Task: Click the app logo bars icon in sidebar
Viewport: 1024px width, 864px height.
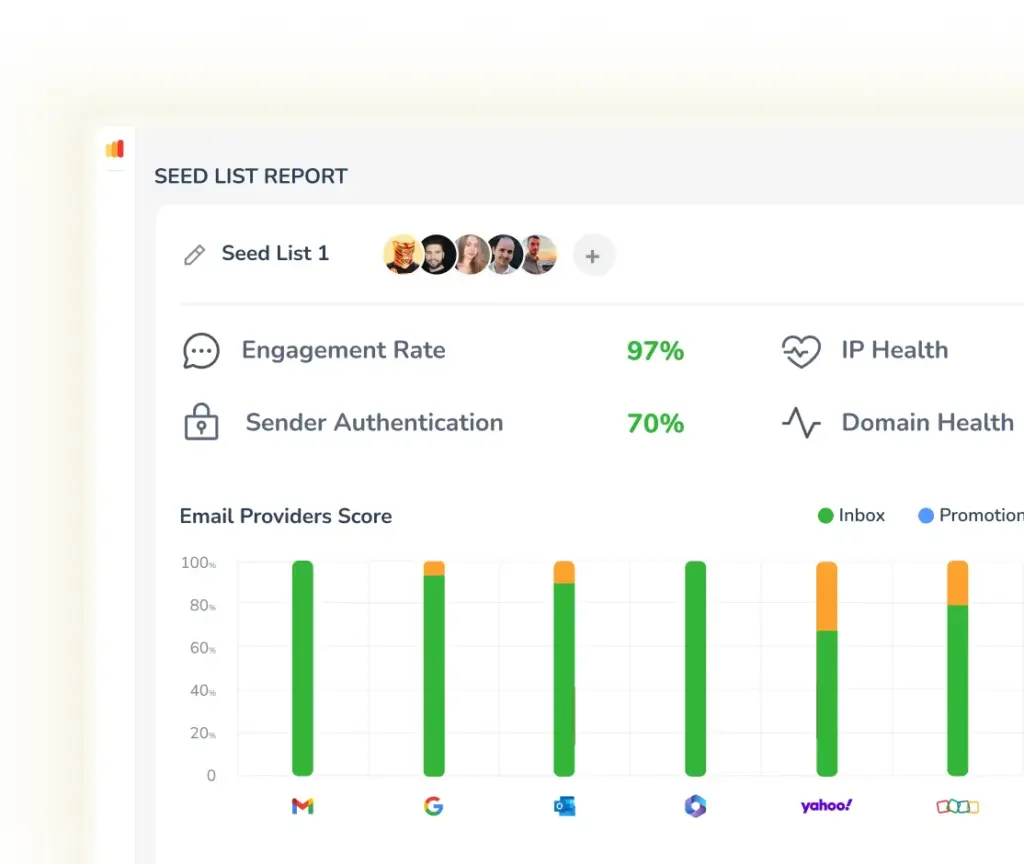Action: pos(115,149)
